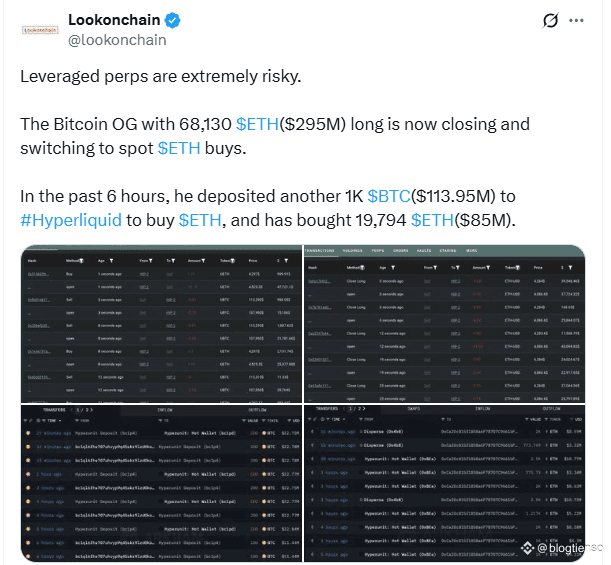Open the @lookonchain handle link
Screen dimensions: 611x565
117,40
